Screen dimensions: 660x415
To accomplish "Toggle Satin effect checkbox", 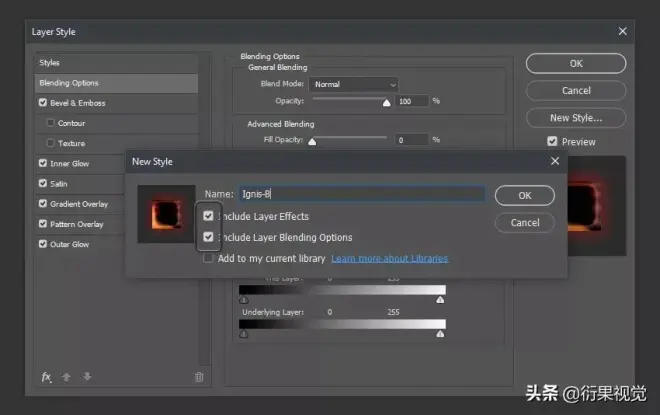I will click(43, 183).
